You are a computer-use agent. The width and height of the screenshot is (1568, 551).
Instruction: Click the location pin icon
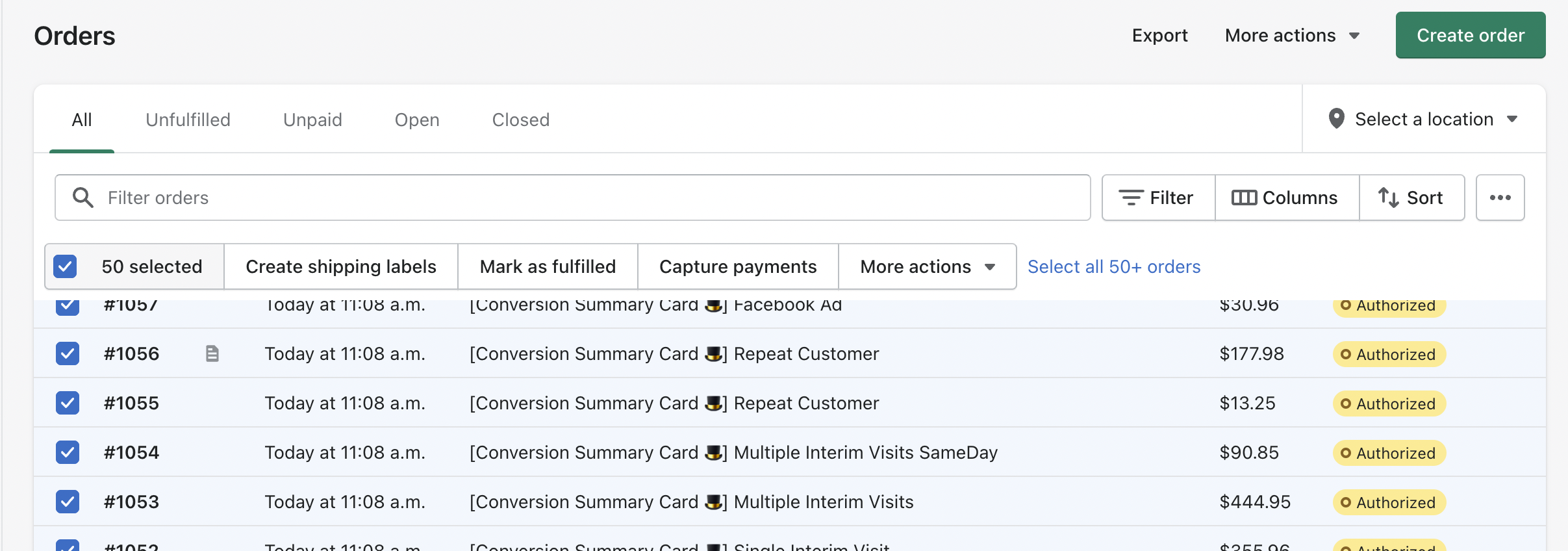pyautogui.click(x=1336, y=119)
